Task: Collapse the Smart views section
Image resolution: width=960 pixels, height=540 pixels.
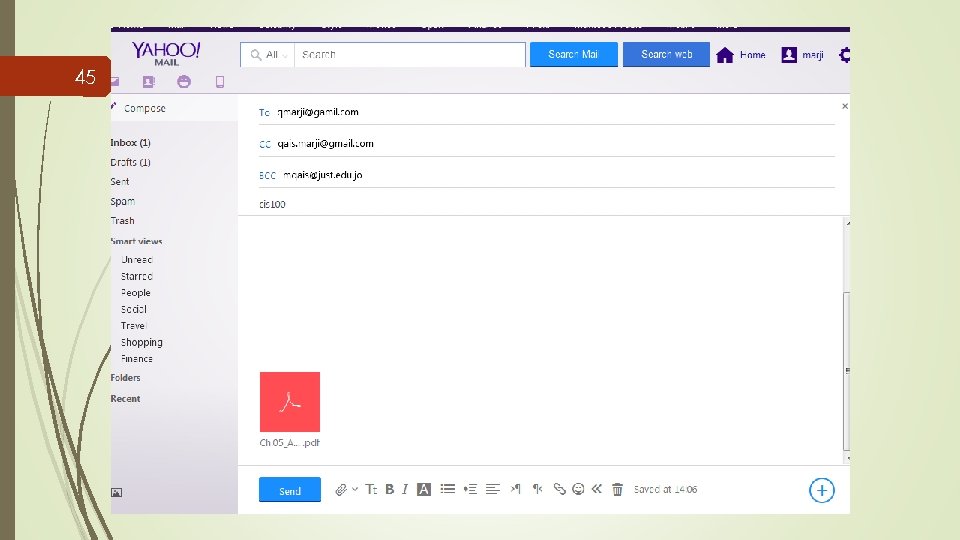Action: point(137,241)
